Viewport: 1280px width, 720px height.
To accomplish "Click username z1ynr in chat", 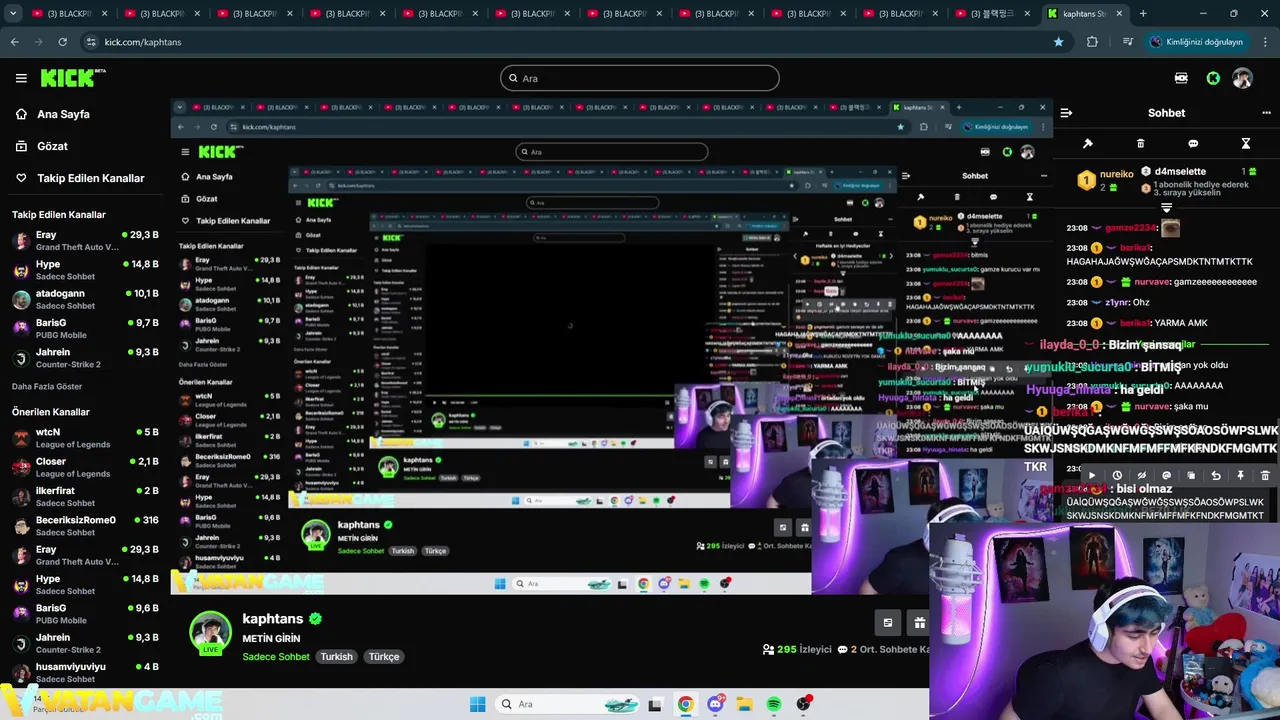I will click(1117, 303).
